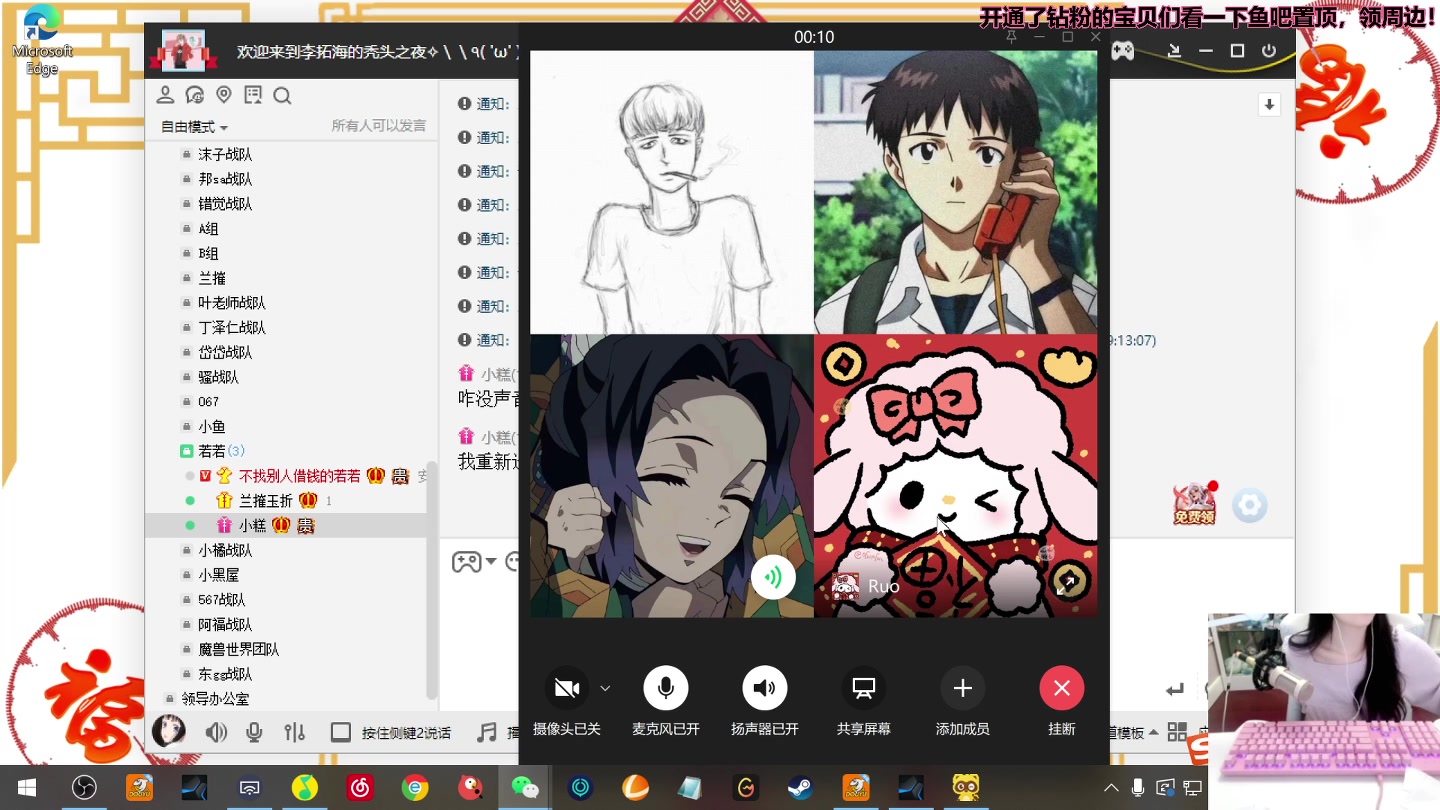The image size is (1440, 810).
Task: Mute the microphone in the call
Action: click(x=666, y=688)
